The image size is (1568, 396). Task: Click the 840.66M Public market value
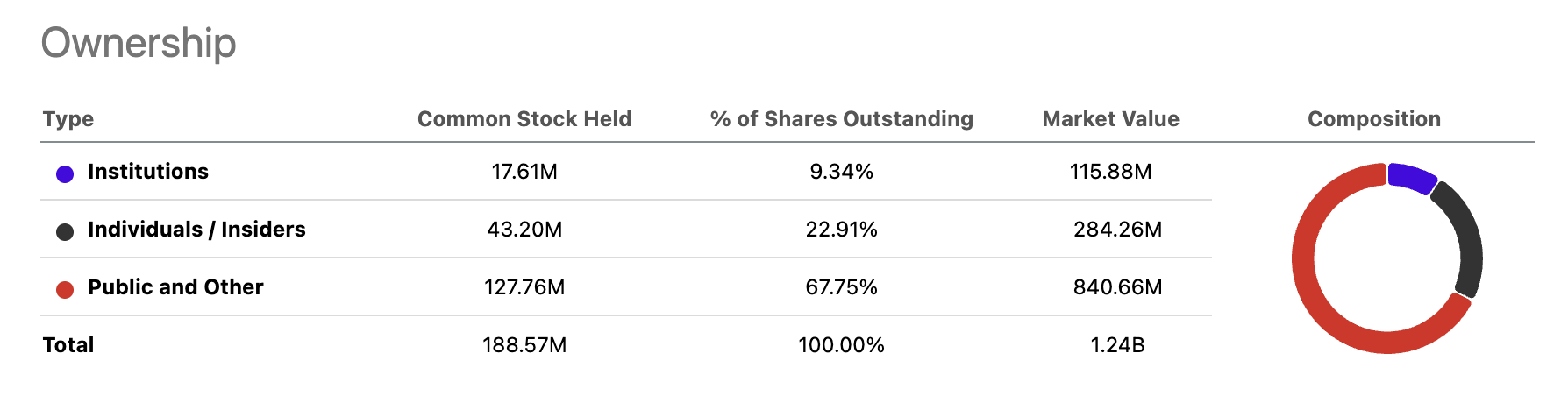point(1117,287)
